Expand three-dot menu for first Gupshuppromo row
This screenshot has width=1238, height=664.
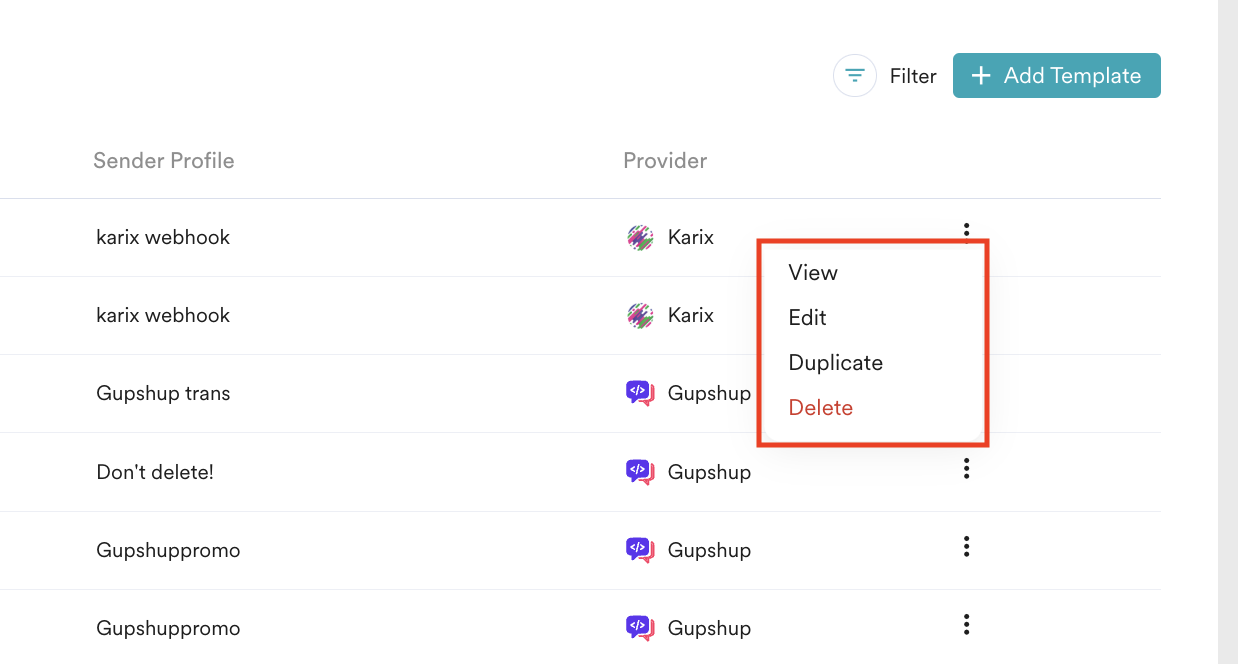tap(966, 547)
